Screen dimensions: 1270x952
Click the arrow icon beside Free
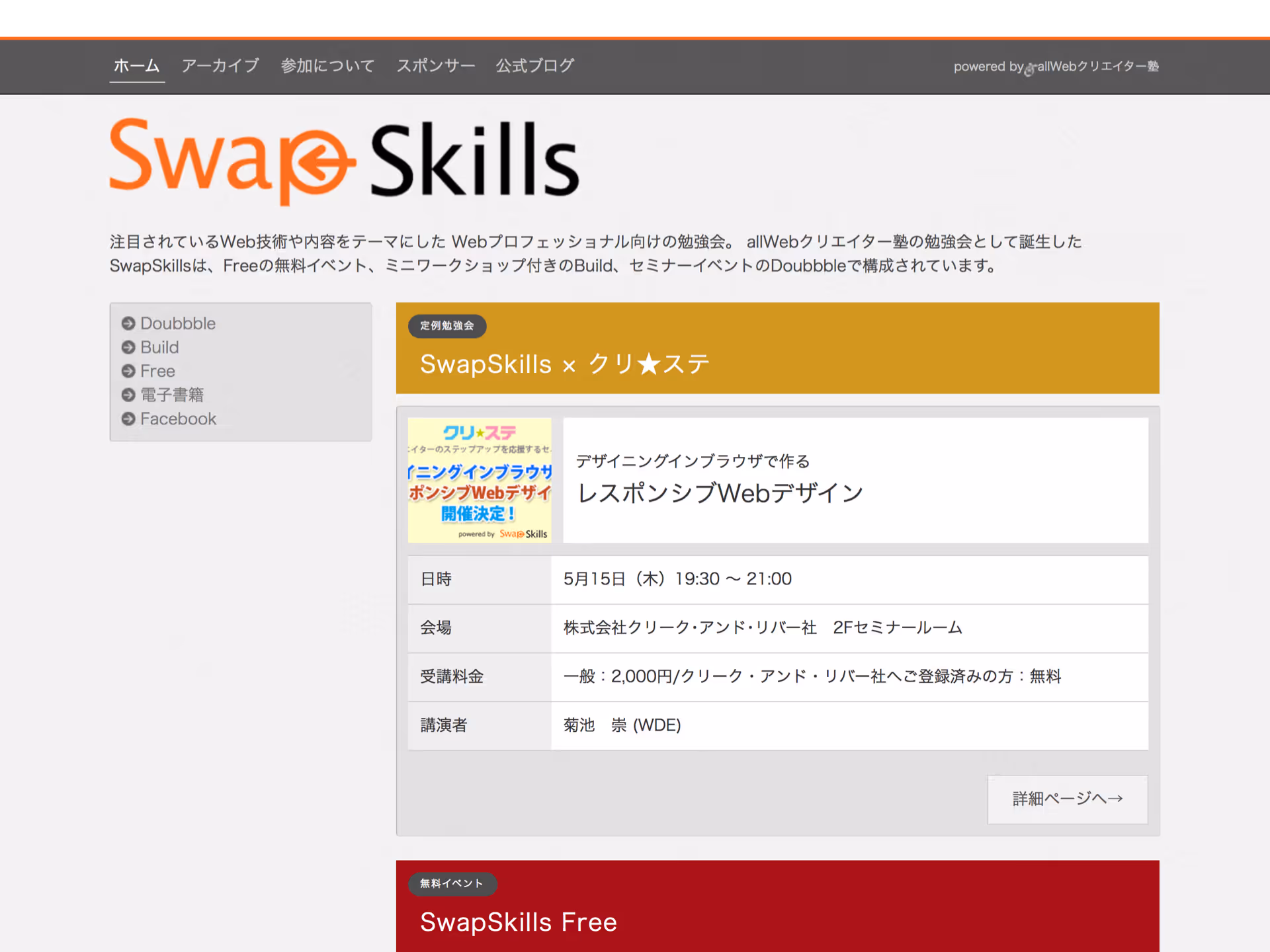tap(128, 371)
